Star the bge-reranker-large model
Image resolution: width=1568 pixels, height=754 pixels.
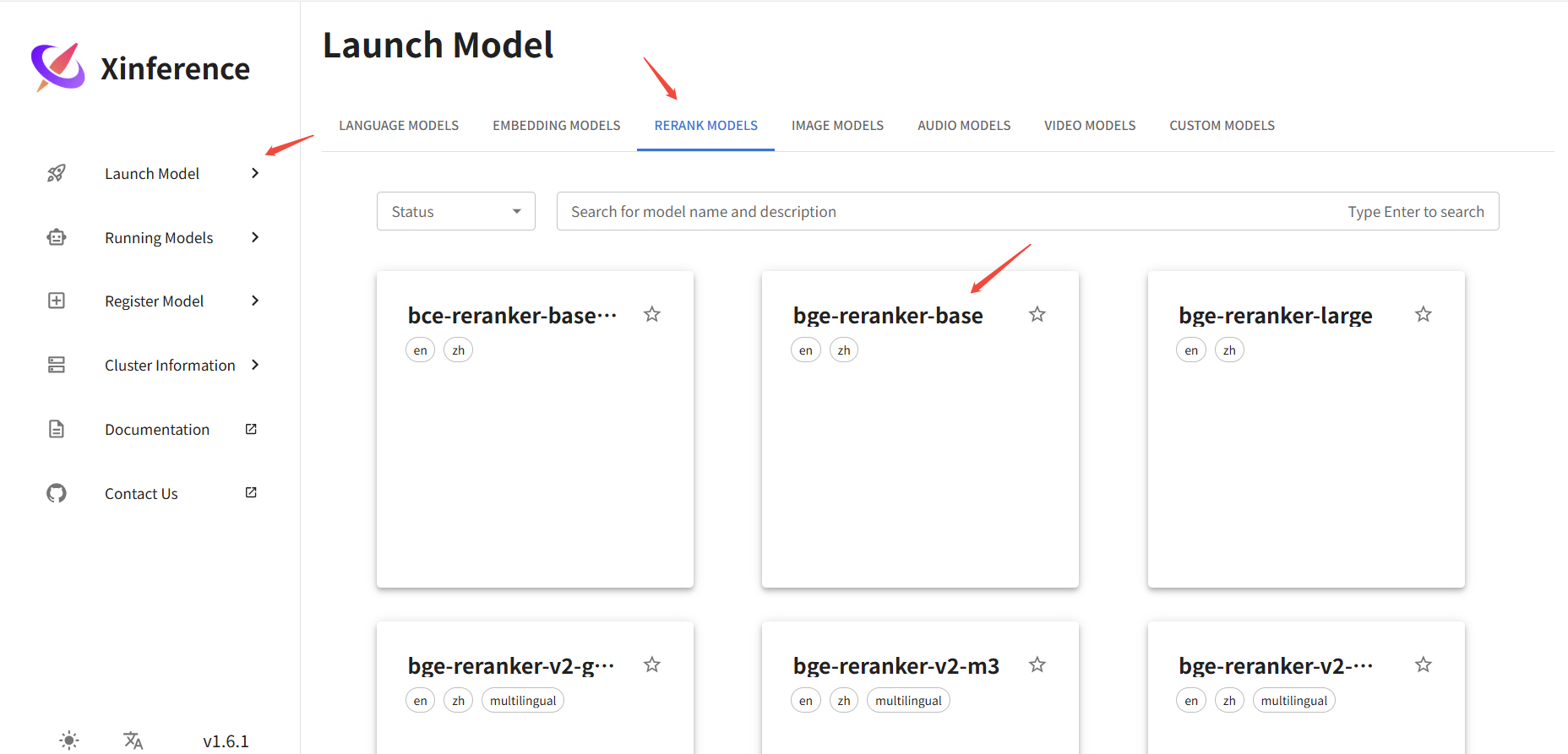[x=1424, y=314]
